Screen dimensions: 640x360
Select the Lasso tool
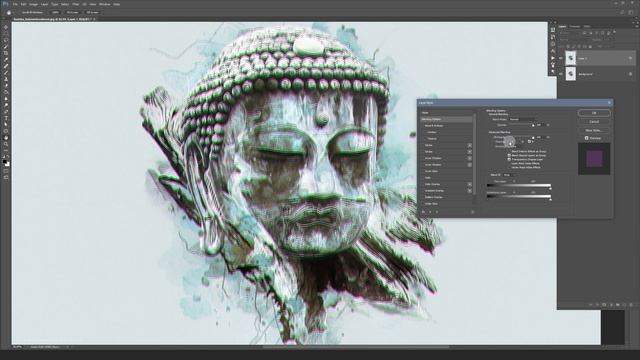(6, 39)
